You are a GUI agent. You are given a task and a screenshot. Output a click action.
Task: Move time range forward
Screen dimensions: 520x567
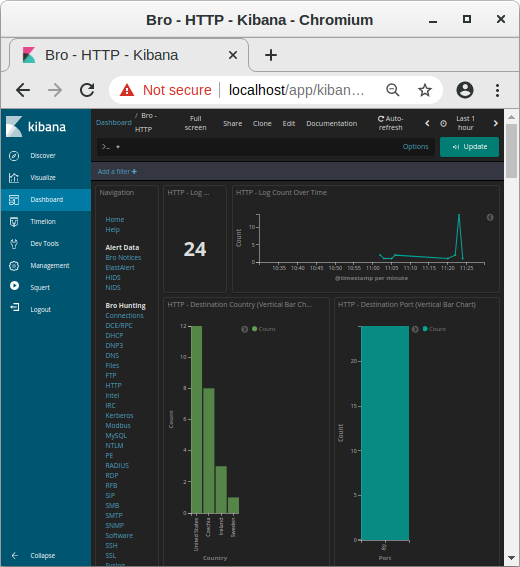click(x=496, y=123)
